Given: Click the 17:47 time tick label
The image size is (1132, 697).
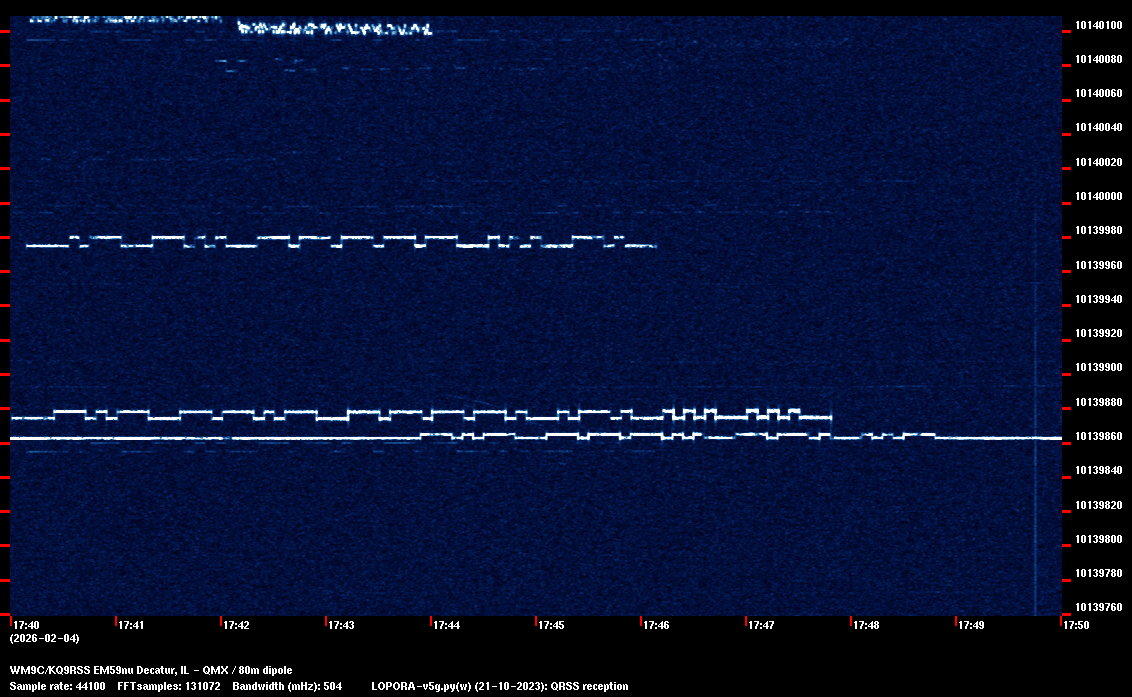Looking at the screenshot, I should (x=761, y=625).
